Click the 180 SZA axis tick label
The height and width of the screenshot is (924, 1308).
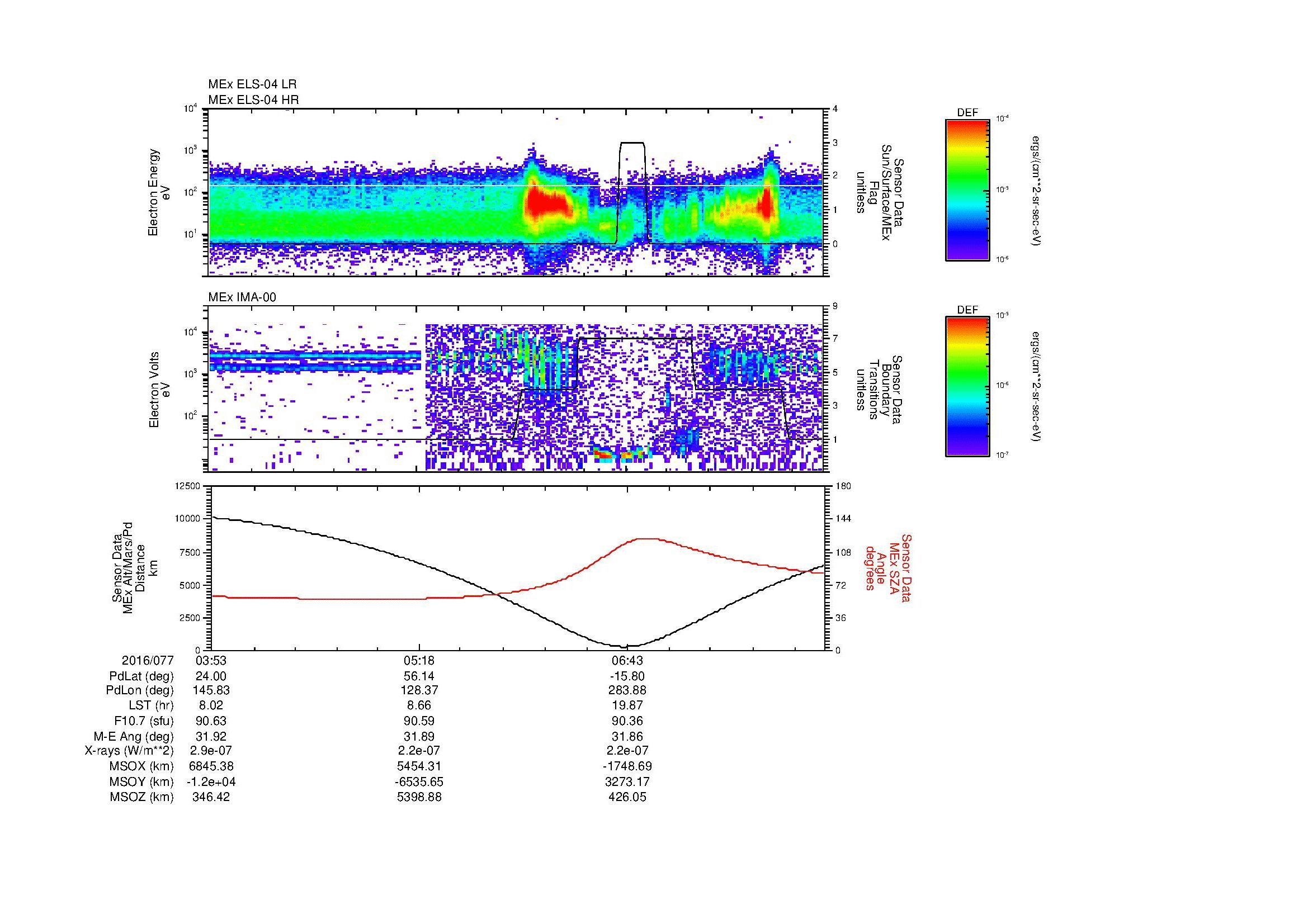[x=843, y=486]
